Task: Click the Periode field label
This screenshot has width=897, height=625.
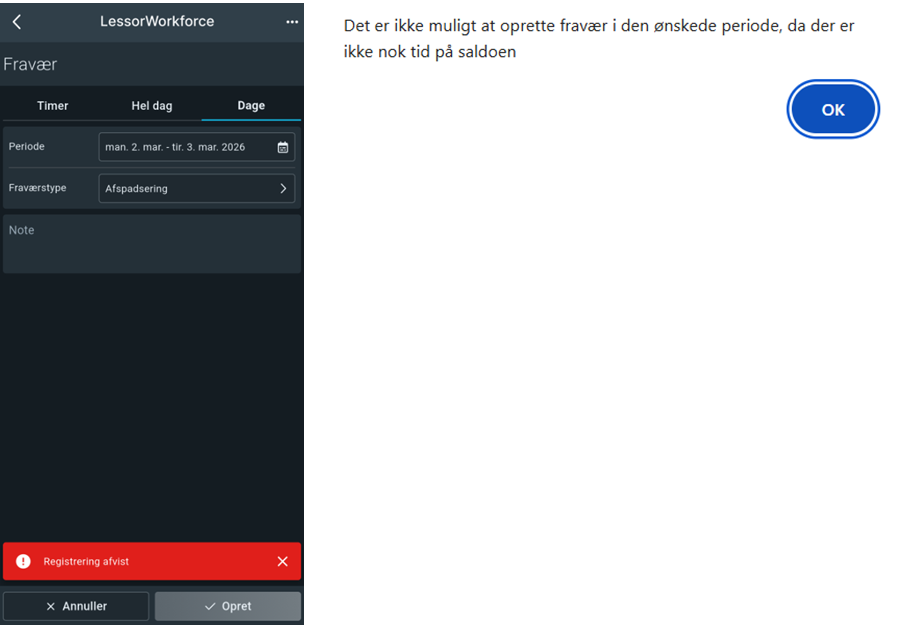Action: pyautogui.click(x=27, y=146)
